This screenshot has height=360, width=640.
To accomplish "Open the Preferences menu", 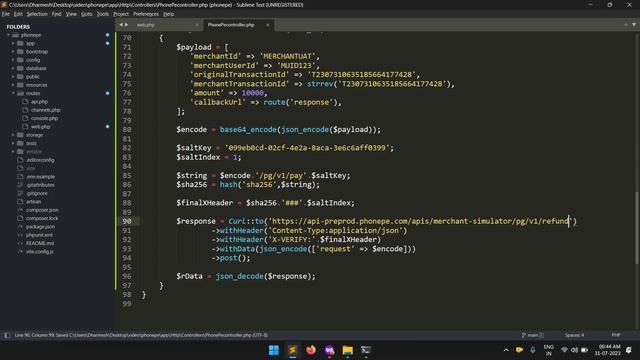I will coord(146,14).
